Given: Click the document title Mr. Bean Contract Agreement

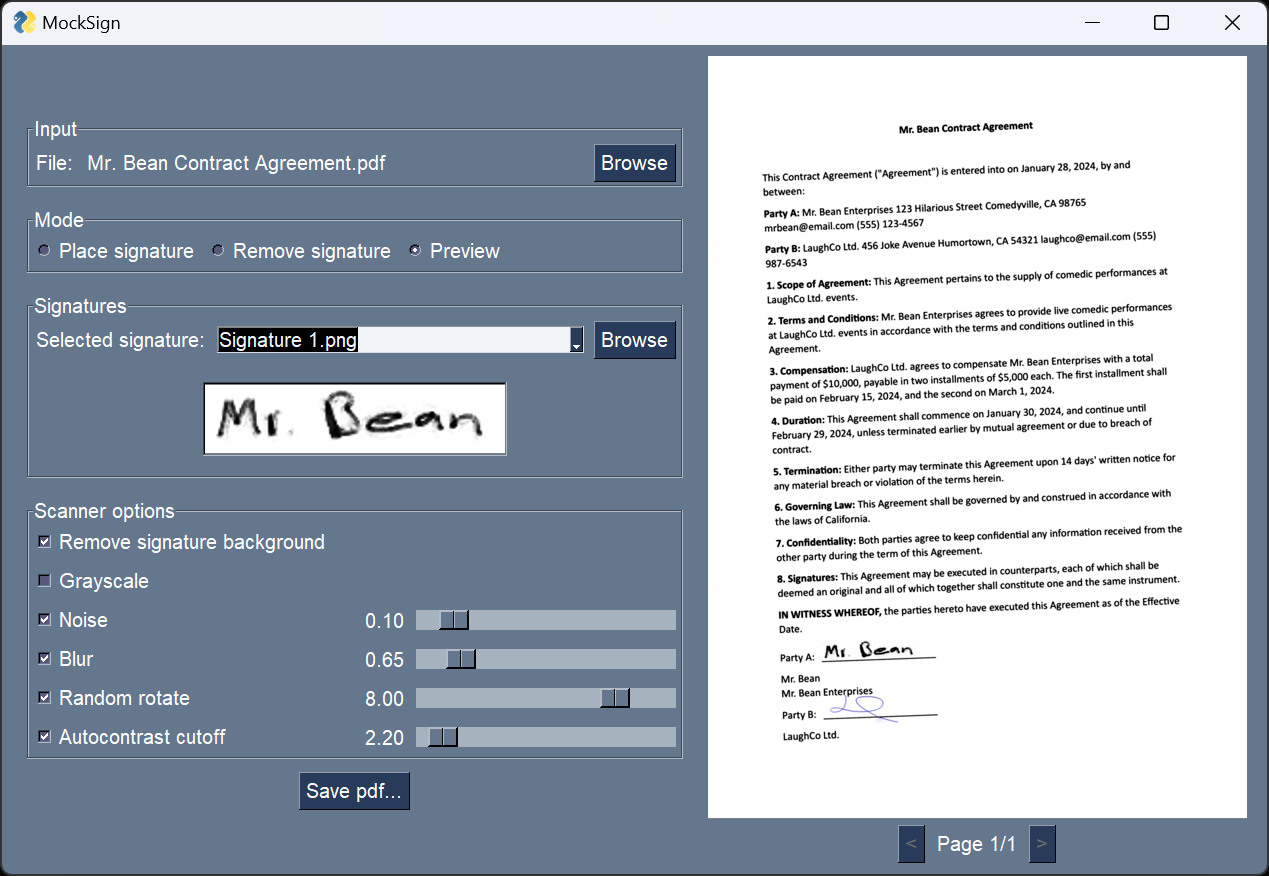Looking at the screenshot, I should click(x=966, y=127).
